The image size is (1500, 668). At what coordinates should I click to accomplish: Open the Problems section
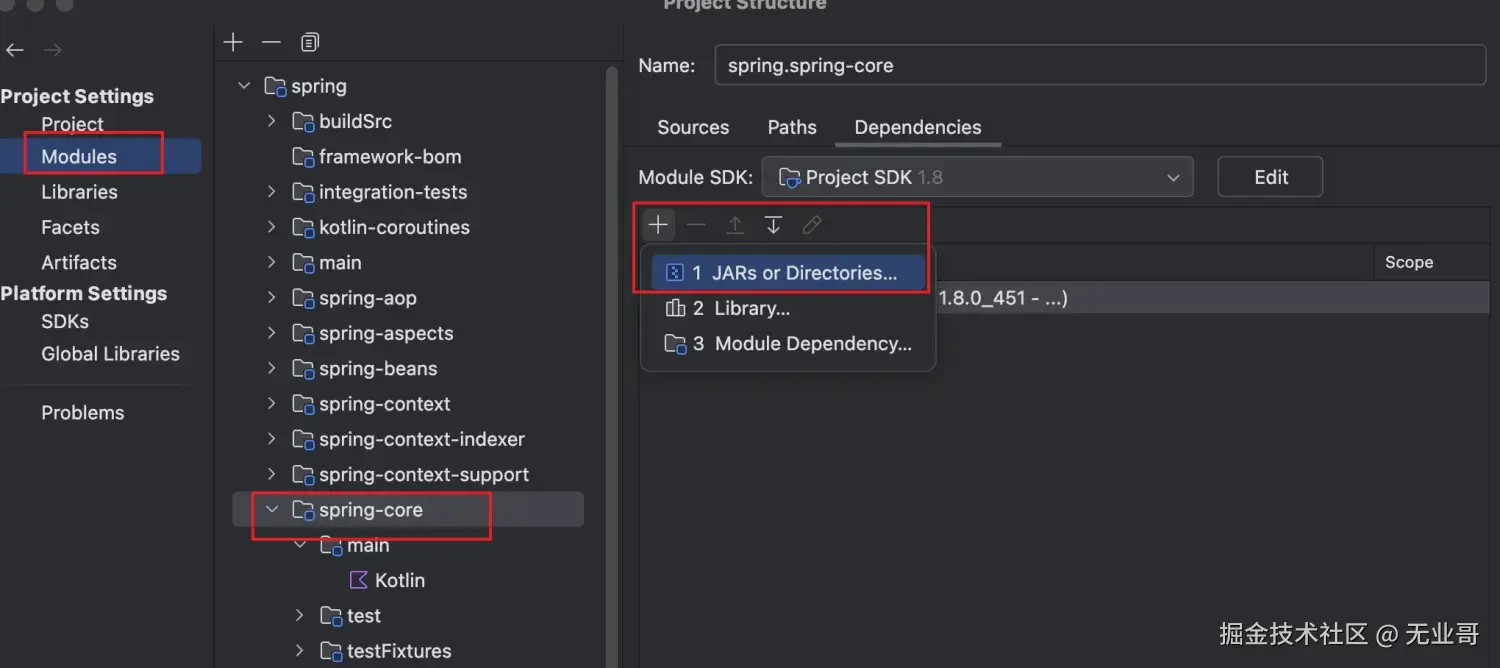[x=83, y=412]
